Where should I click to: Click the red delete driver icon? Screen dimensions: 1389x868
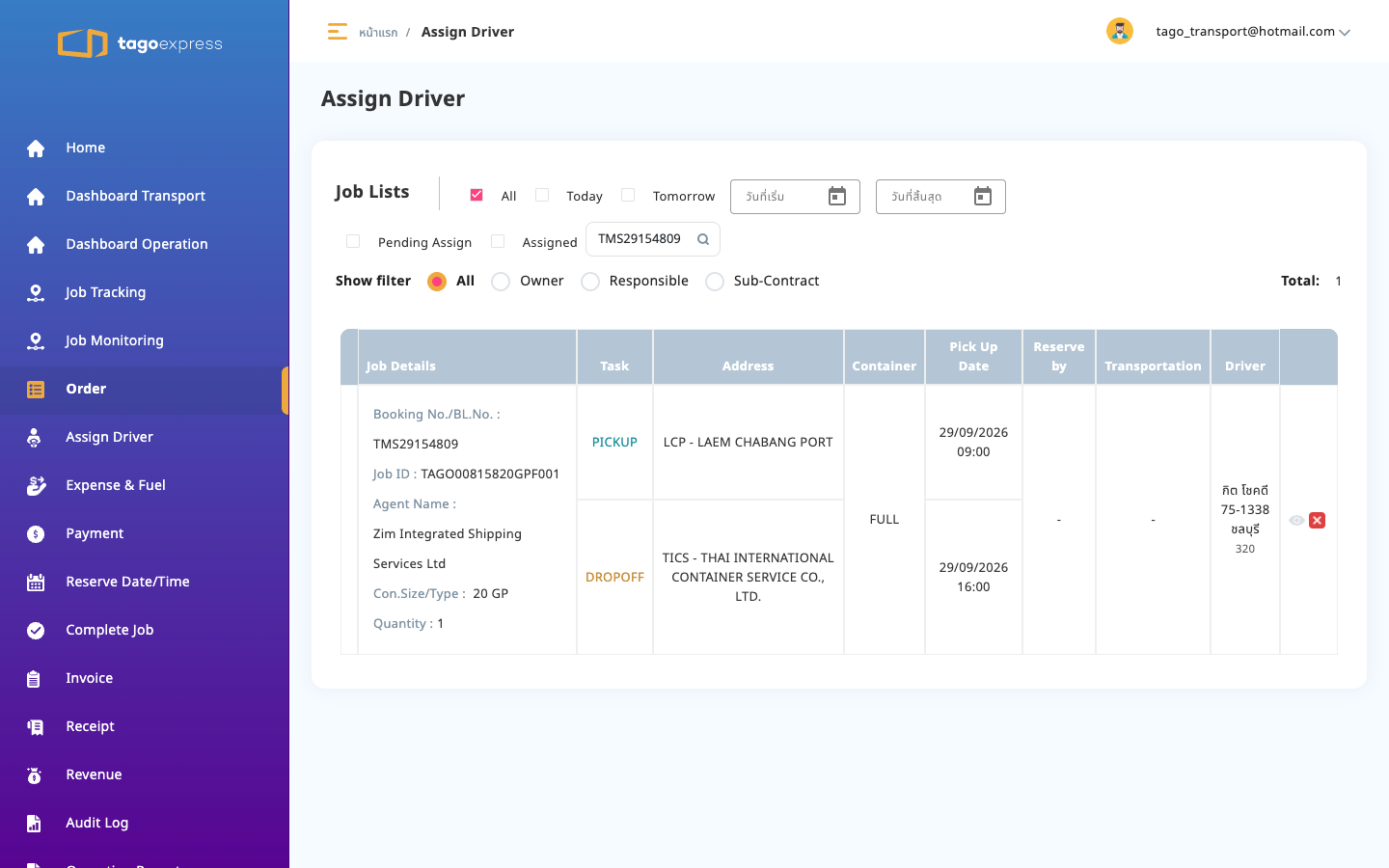(x=1317, y=520)
